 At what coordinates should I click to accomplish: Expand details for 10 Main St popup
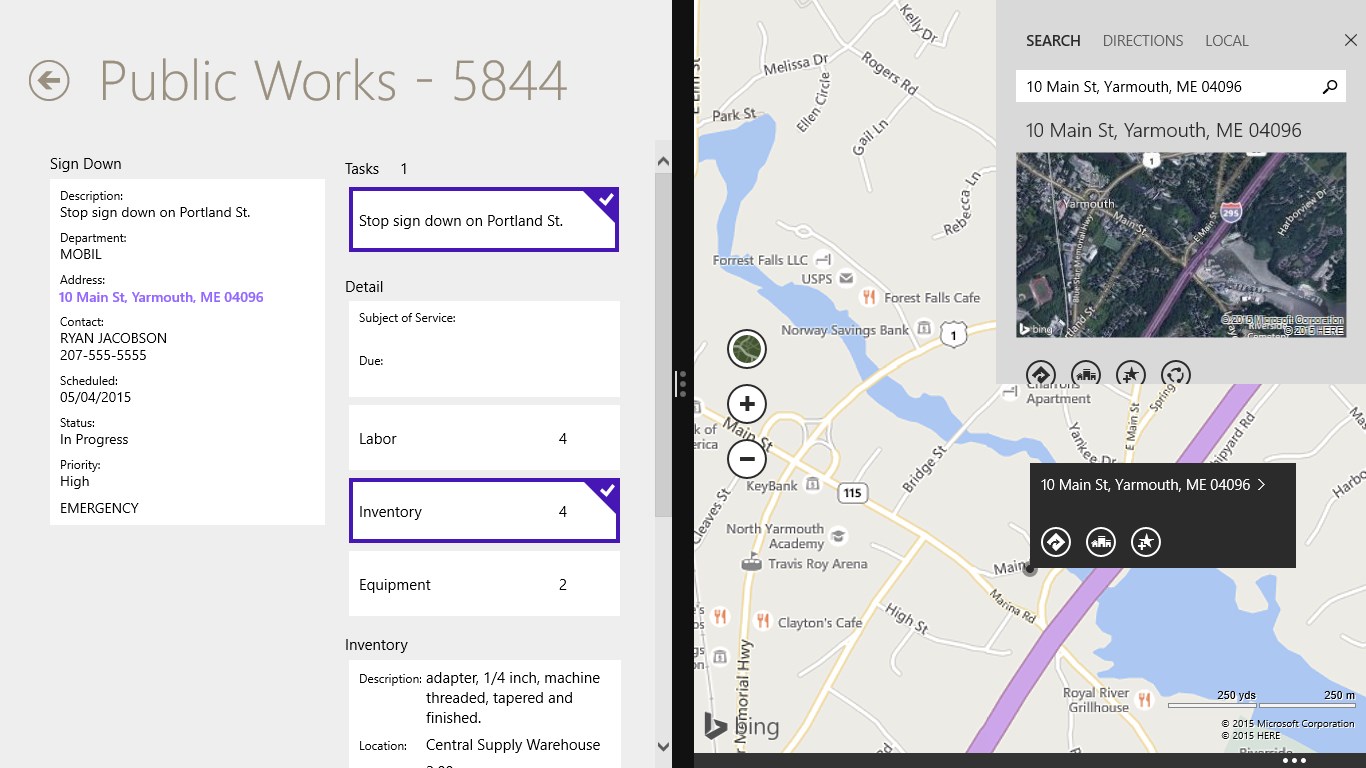pos(1261,484)
